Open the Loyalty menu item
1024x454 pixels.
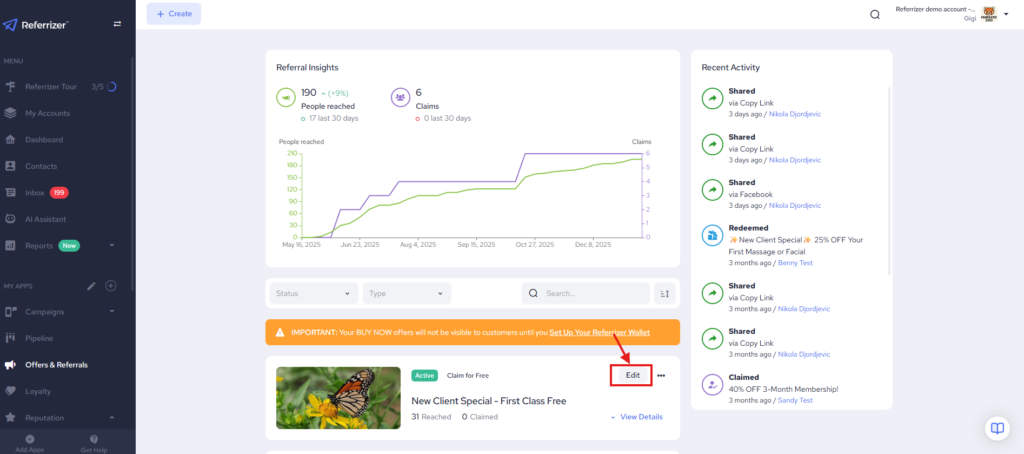tap(40, 391)
